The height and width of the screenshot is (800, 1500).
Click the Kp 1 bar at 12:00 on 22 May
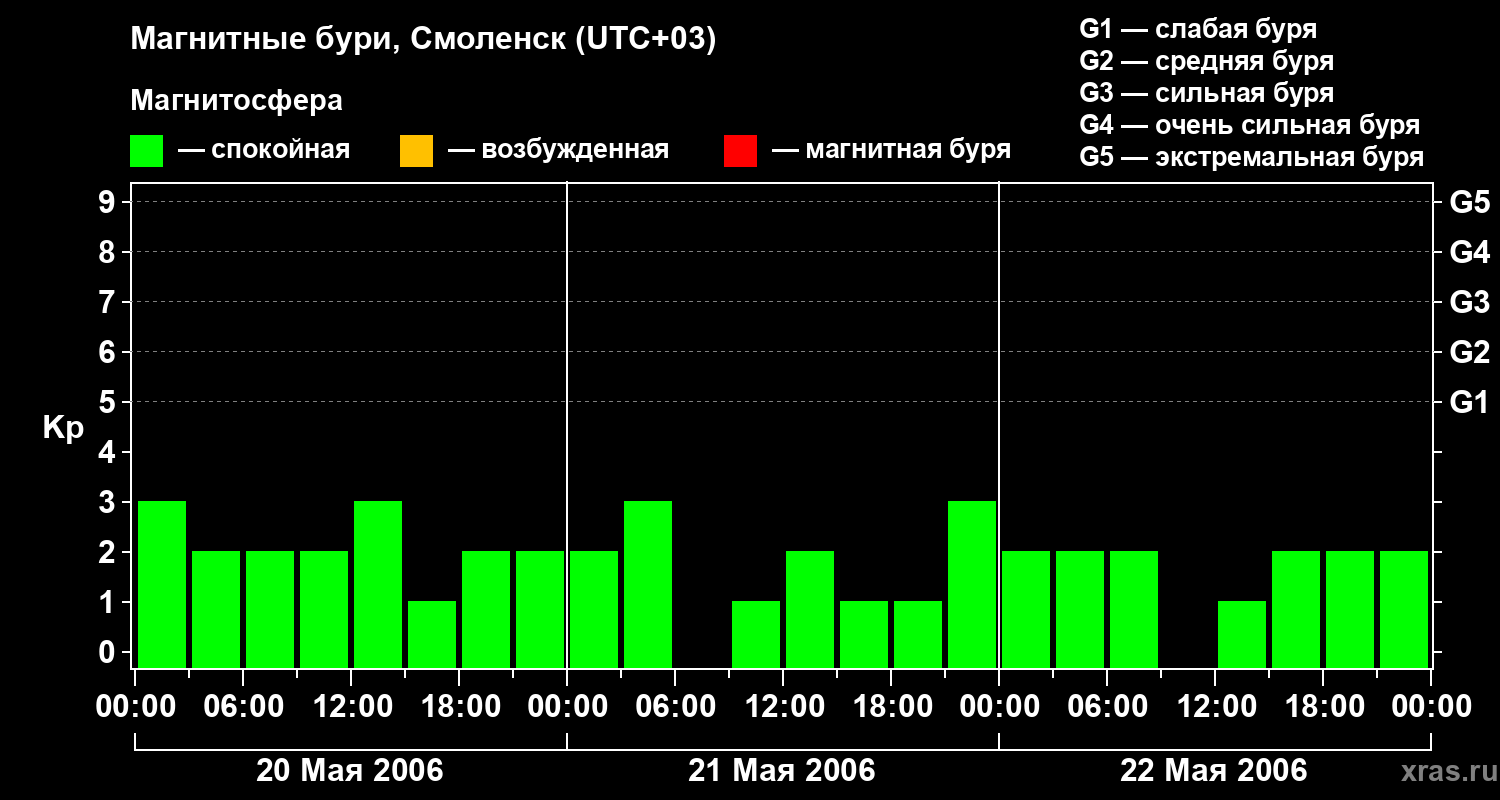click(1242, 634)
